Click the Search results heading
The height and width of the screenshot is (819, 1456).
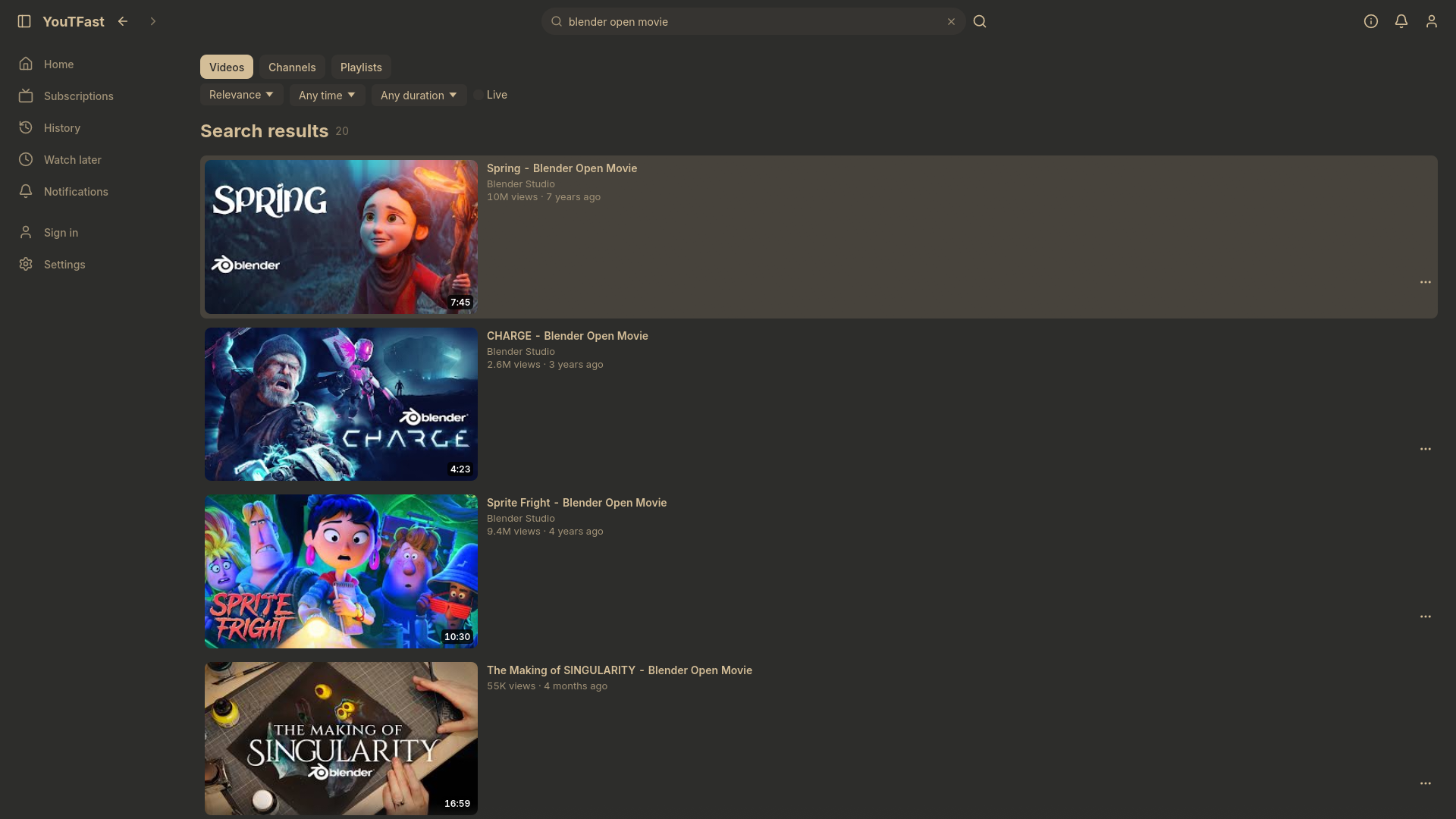point(264,130)
